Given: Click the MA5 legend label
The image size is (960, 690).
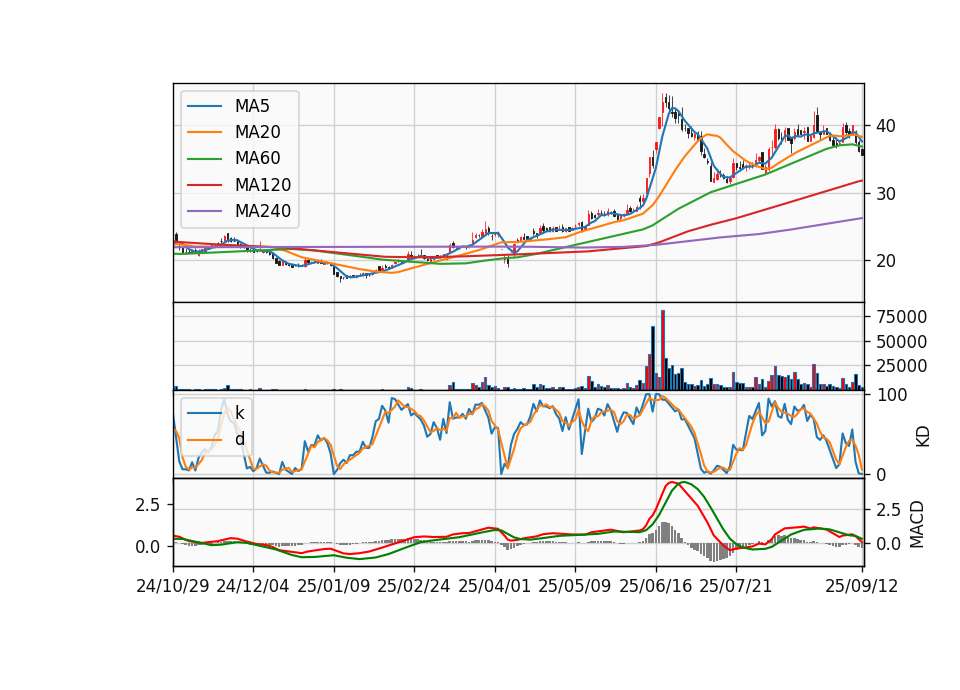Looking at the screenshot, I should tap(252, 106).
